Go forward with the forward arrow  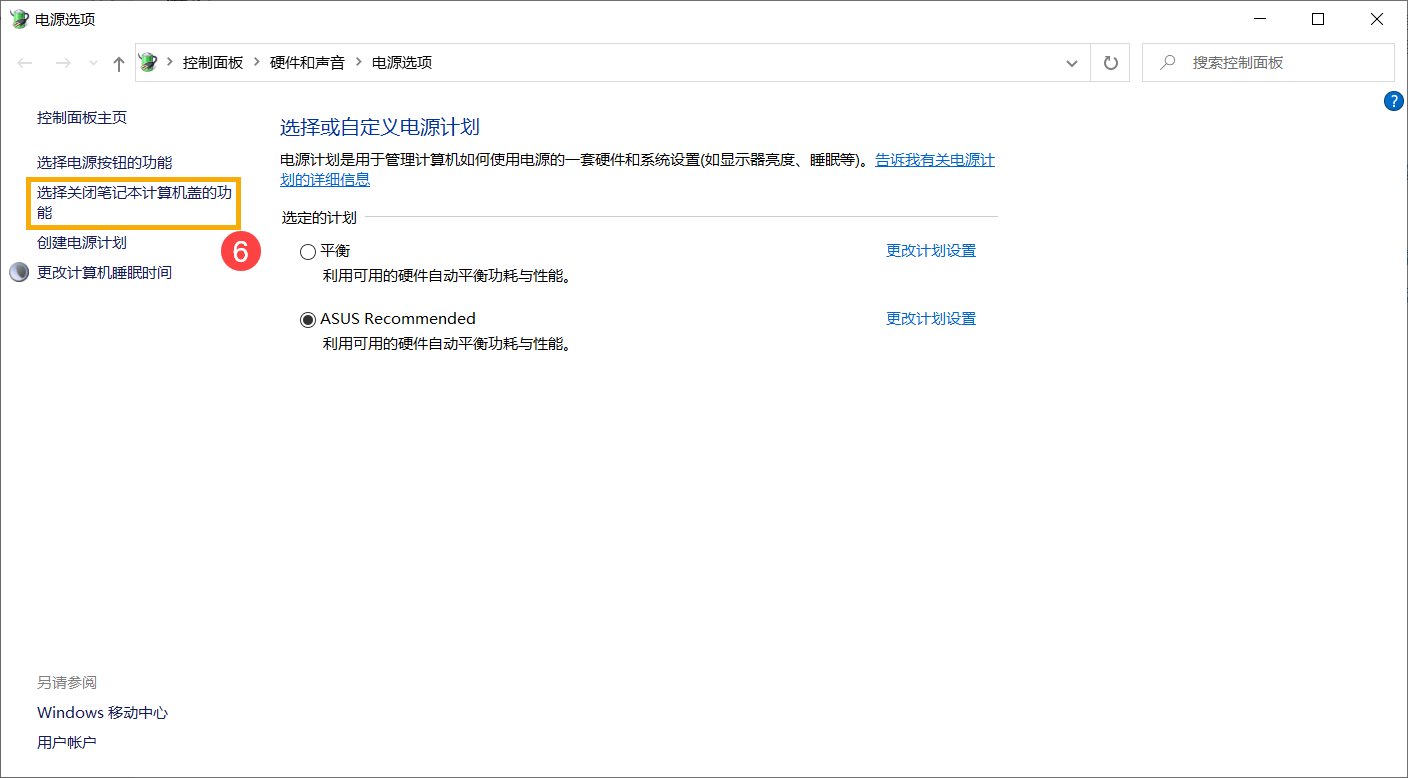point(63,63)
